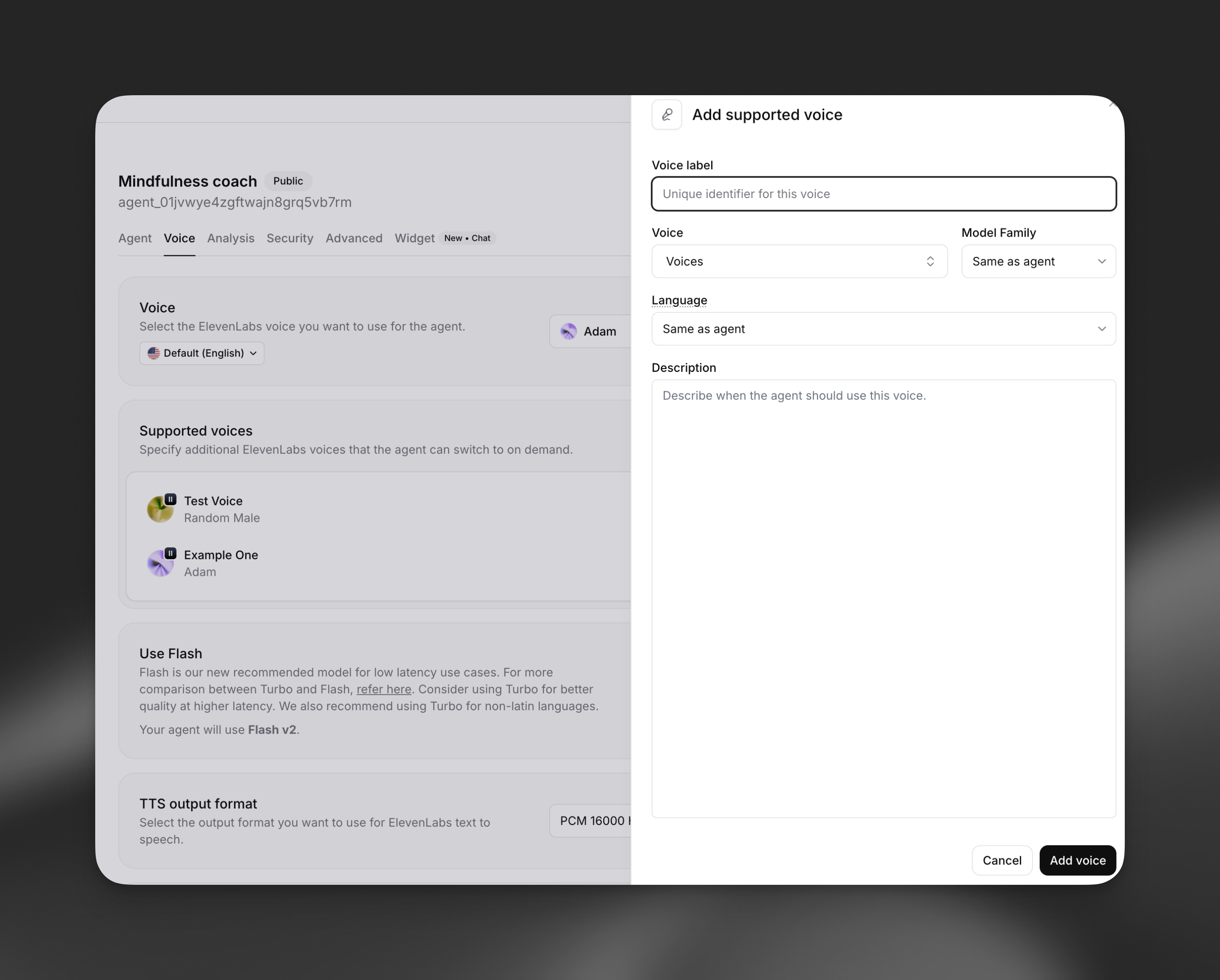
Task: Open the Model Family dropdown
Action: (1038, 261)
